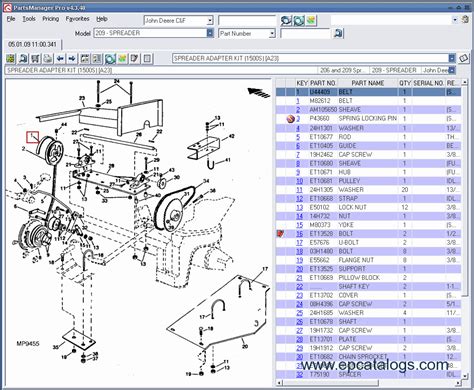The width and height of the screenshot is (474, 390).
Task: Click the second globe icon in the top row
Action: click(x=298, y=21)
